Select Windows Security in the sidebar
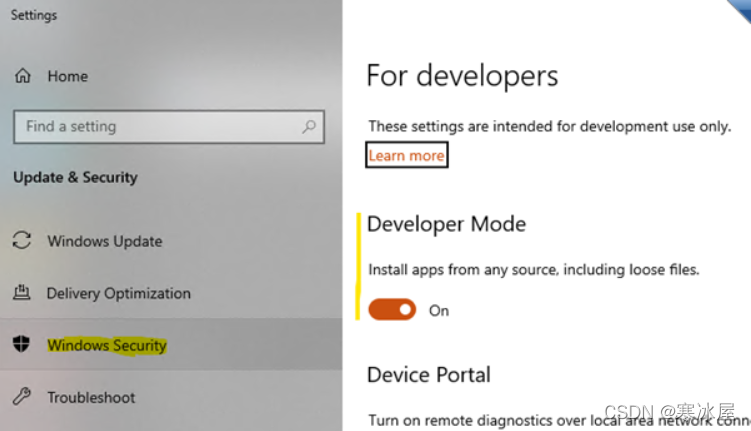Screen dimensions: 751x431 pyautogui.click(x=107, y=345)
